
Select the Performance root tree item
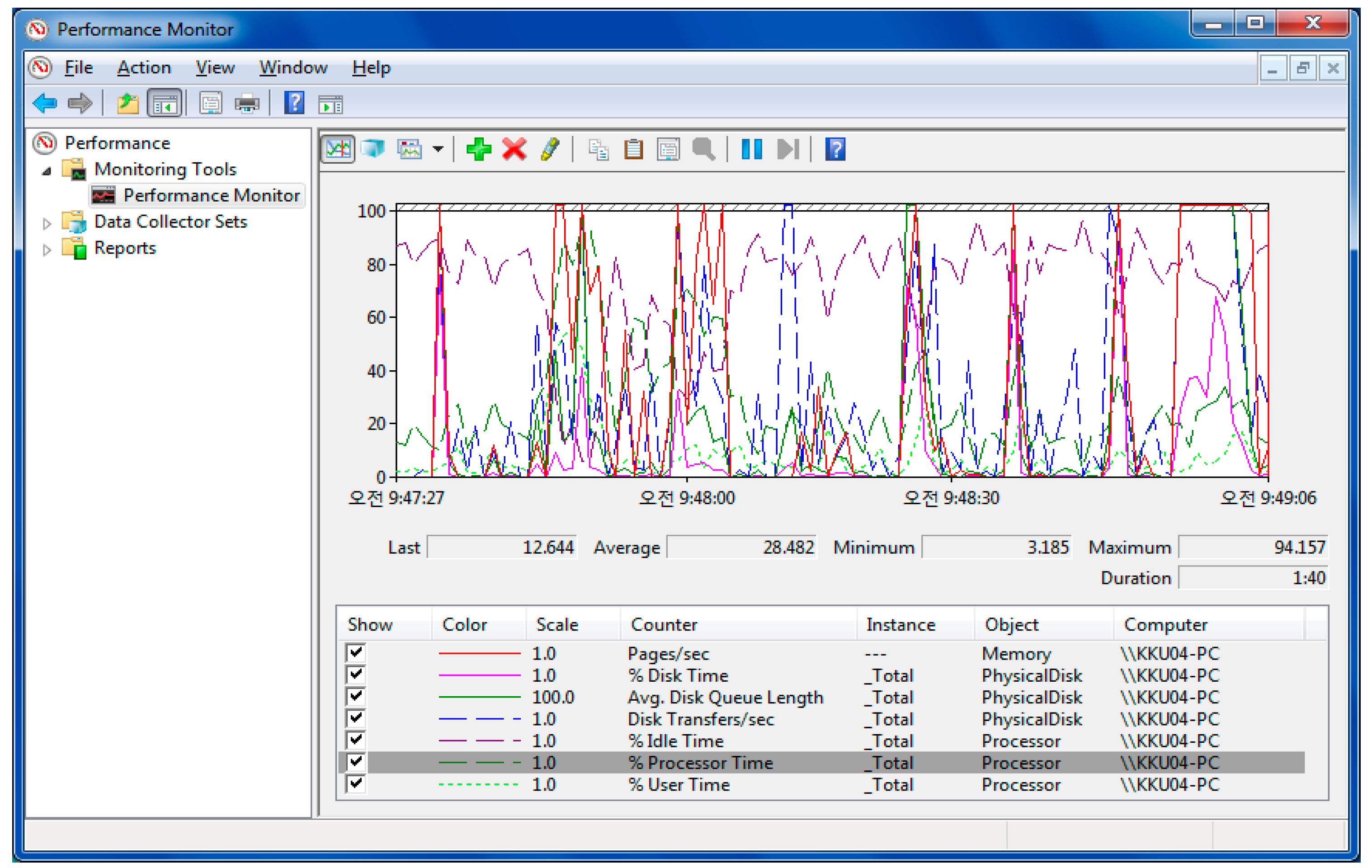click(118, 142)
